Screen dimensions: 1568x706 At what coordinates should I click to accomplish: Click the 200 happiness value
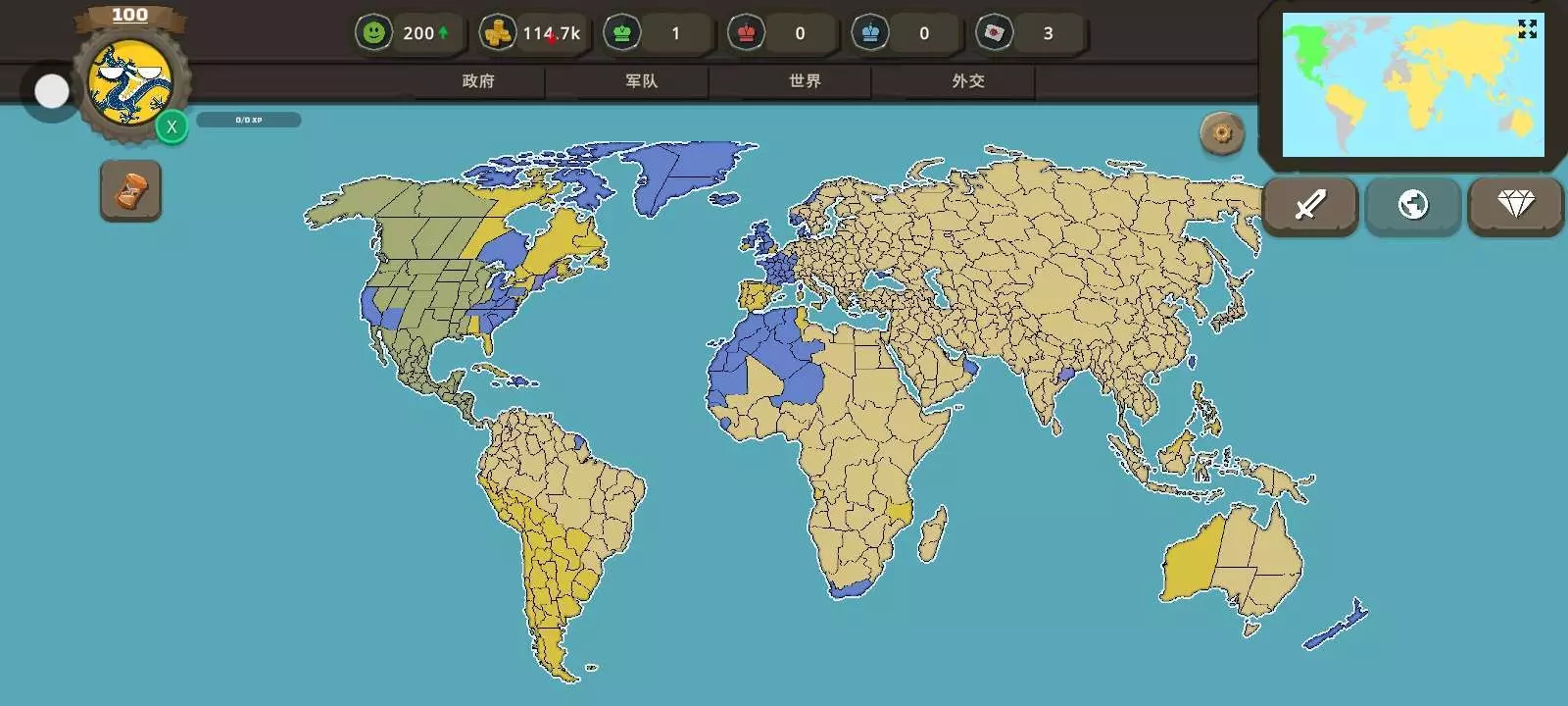[418, 33]
